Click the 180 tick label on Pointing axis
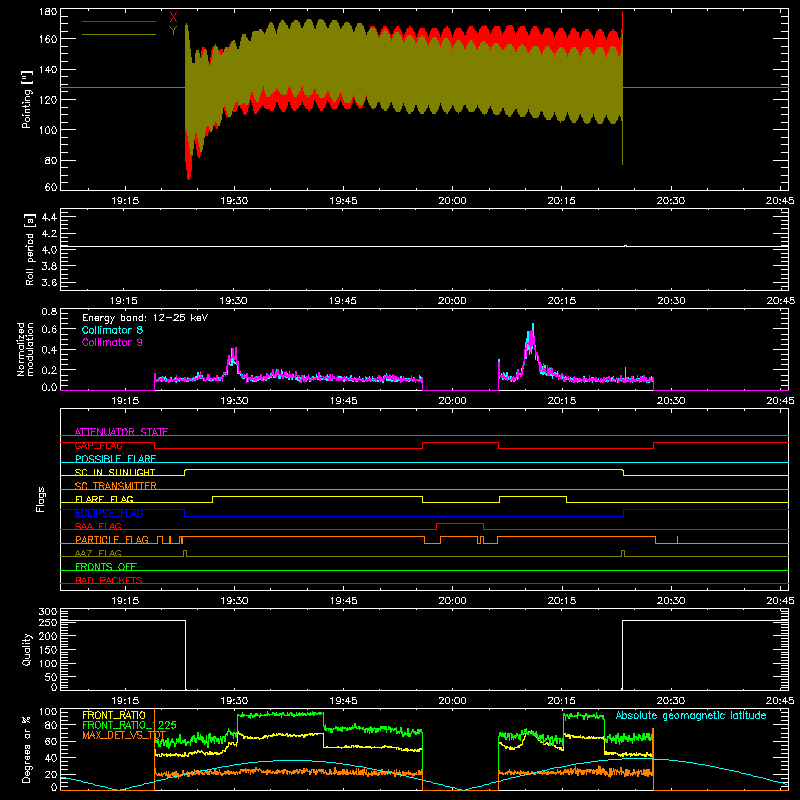This screenshot has height=800, width=800. tap(48, 11)
